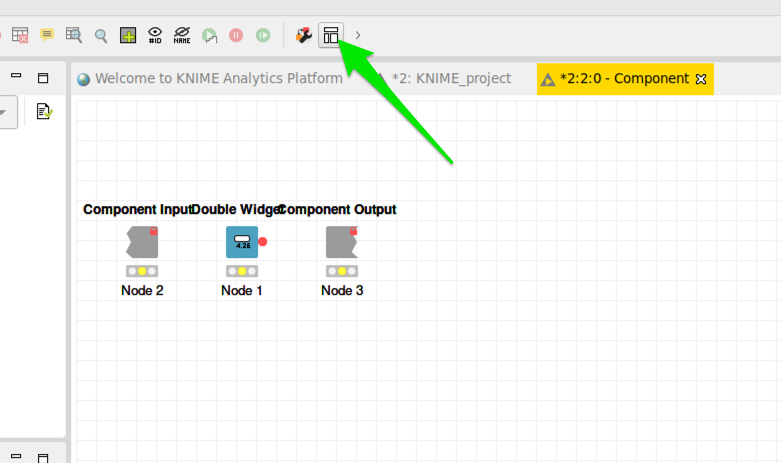
Task: Click the document with checkmark icon
Action: [x=44, y=112]
